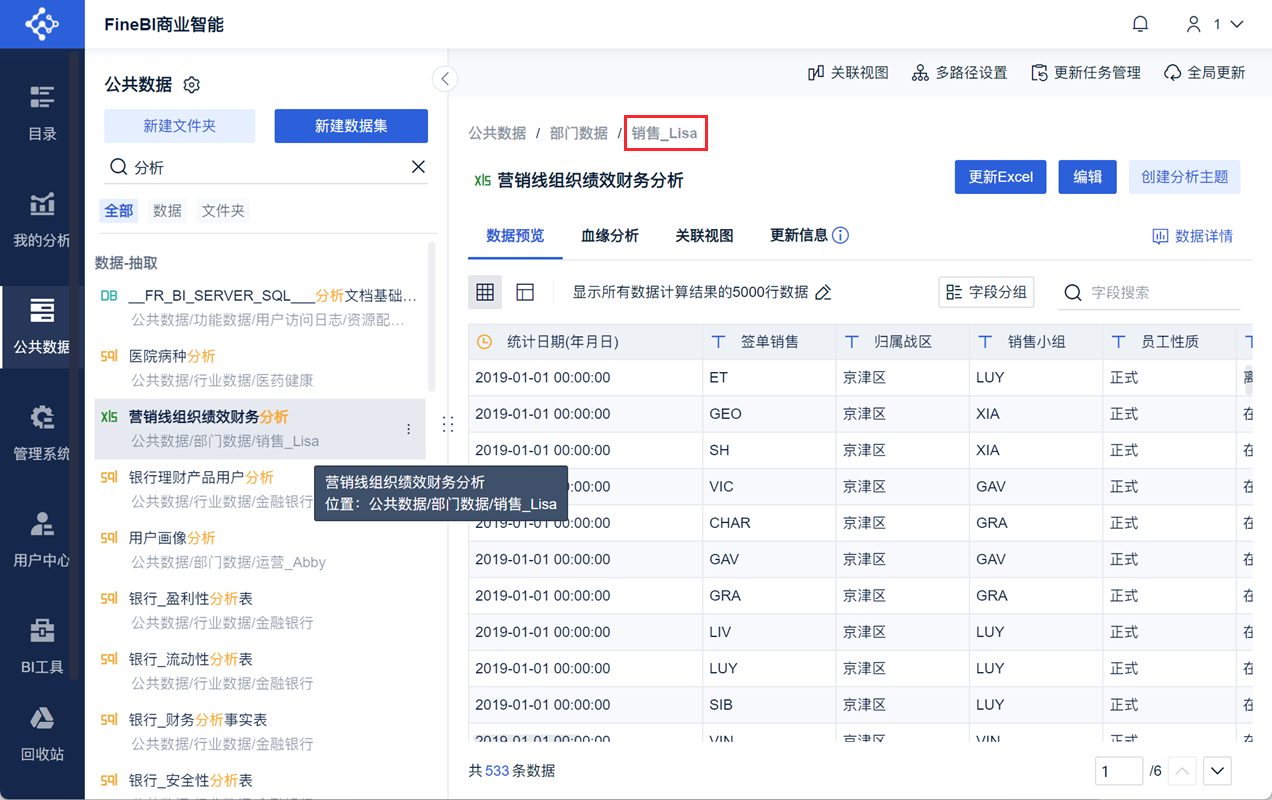Viewport: 1272px width, 800px height.
Task: Switch to 数据预览 tab
Action: 515,236
